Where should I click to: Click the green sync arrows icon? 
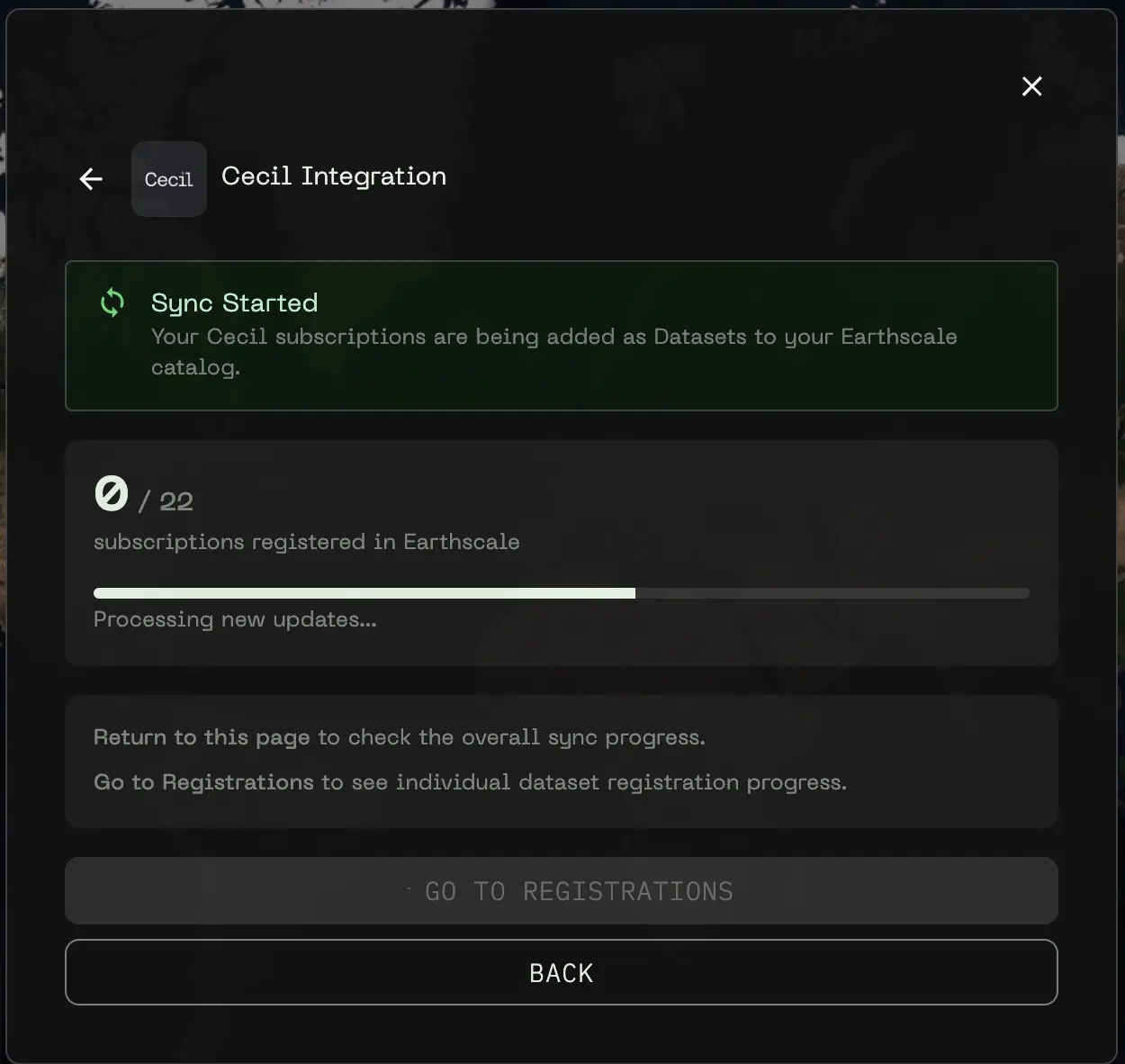(x=112, y=302)
